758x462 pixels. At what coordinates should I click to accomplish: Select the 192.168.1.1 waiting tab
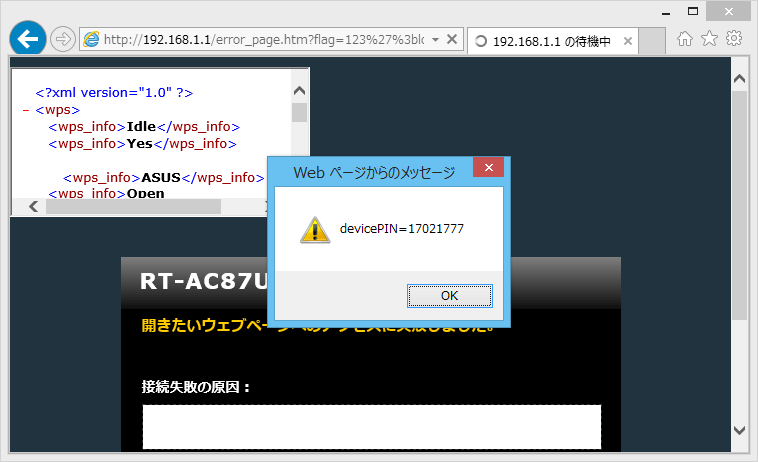pyautogui.click(x=553, y=41)
